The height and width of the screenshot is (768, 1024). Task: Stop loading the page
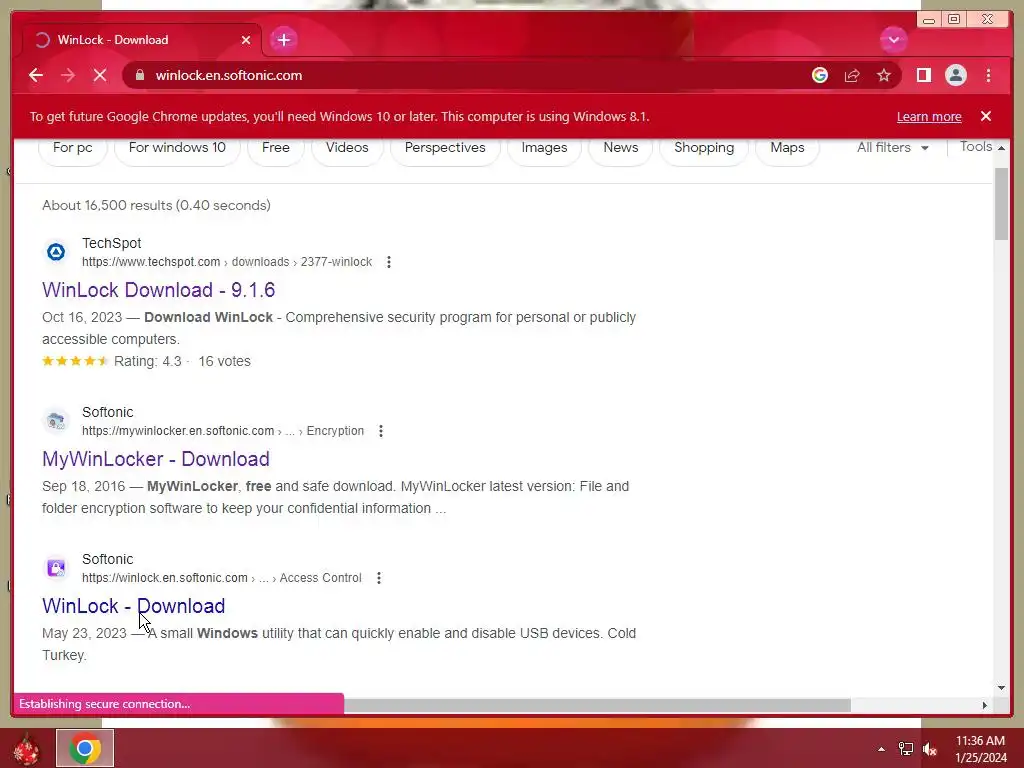tap(100, 75)
